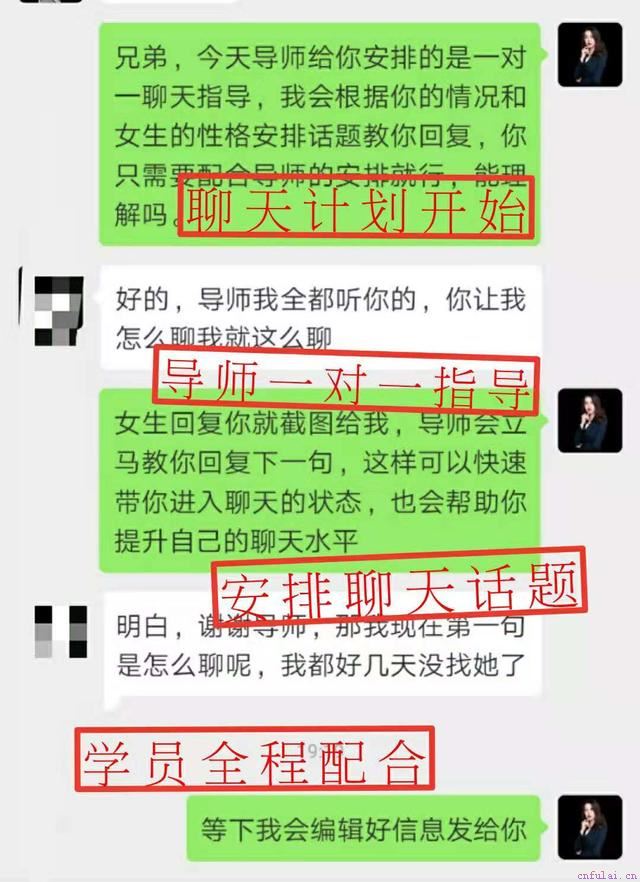This screenshot has width=640, height=882.
Task: Select the white message ending '我都好几天没找她了'
Action: pyautogui.click(x=322, y=645)
